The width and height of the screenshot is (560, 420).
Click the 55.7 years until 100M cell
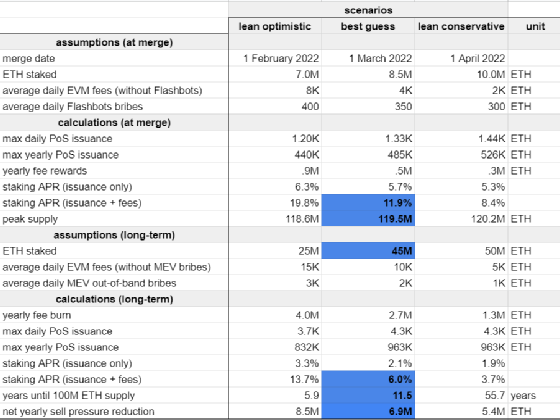[x=461, y=395]
